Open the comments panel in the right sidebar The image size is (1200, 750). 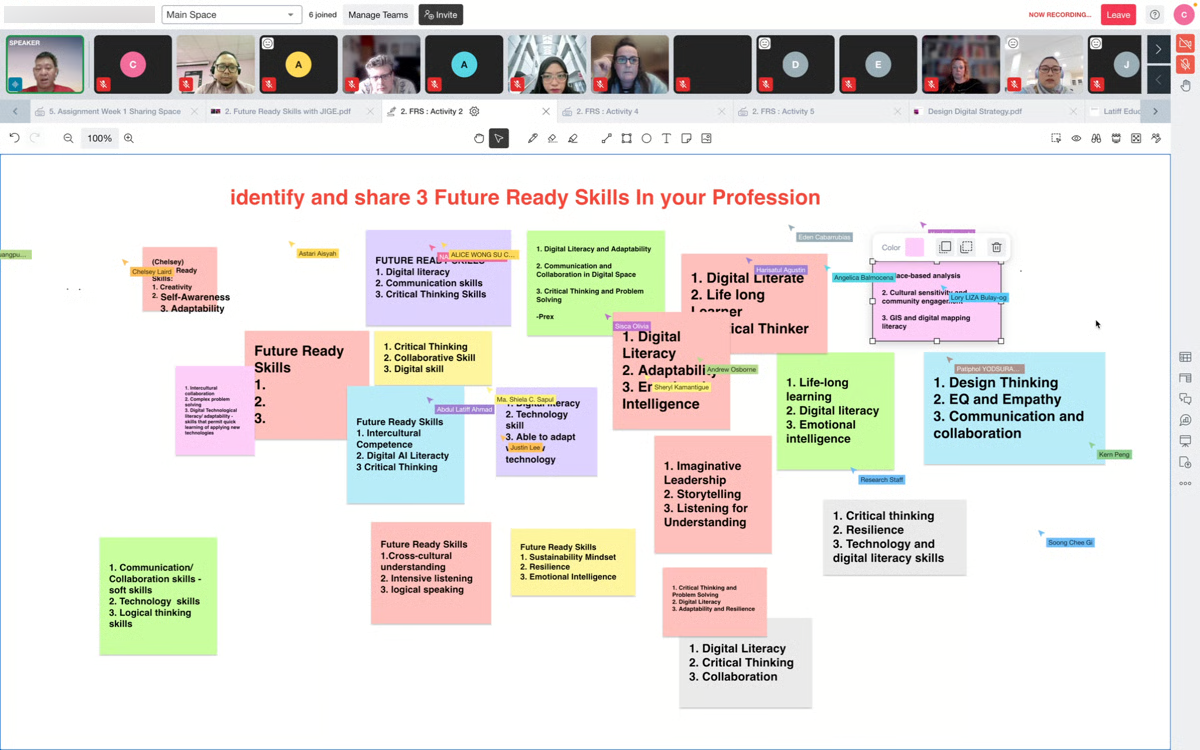pyautogui.click(x=1185, y=397)
